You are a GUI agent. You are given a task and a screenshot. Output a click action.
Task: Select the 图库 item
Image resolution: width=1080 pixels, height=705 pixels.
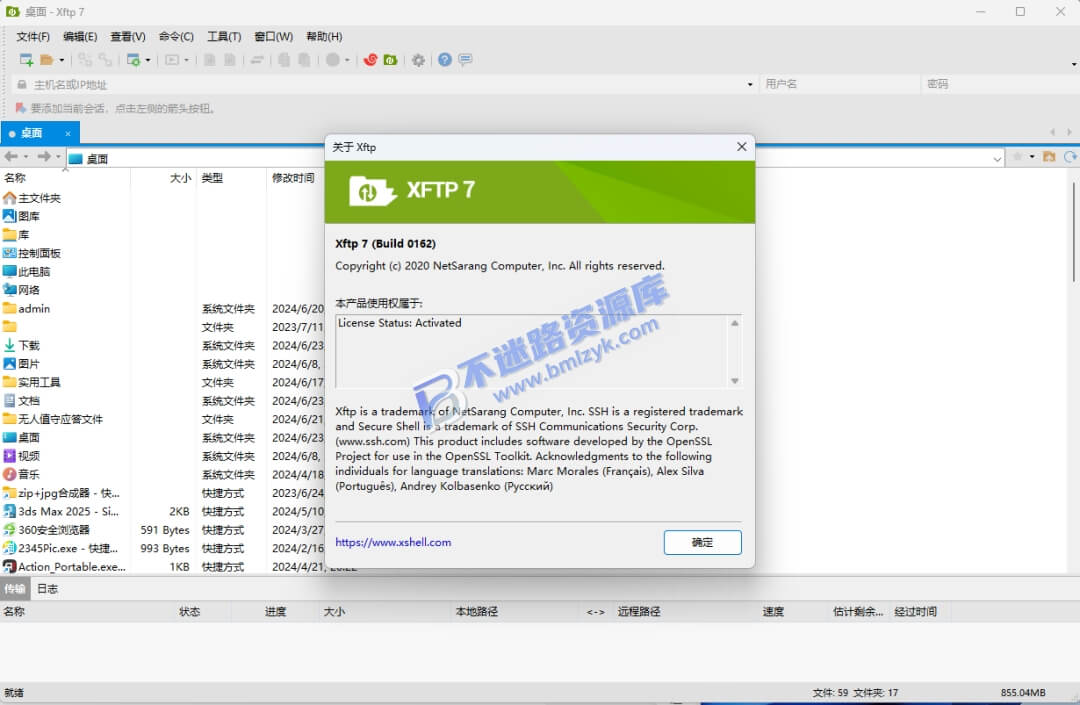(21, 216)
